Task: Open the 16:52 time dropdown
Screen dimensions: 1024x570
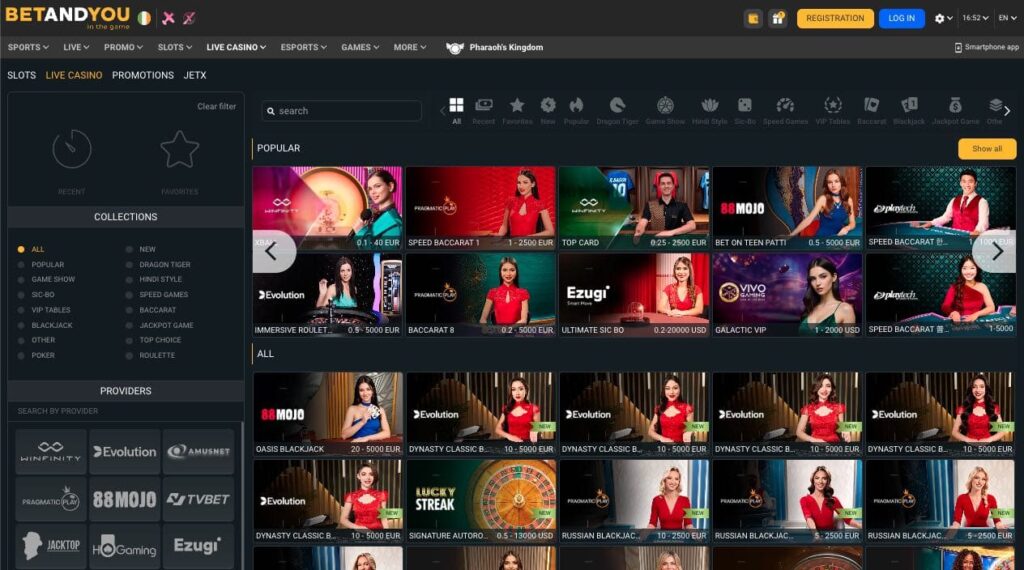Action: (975, 18)
